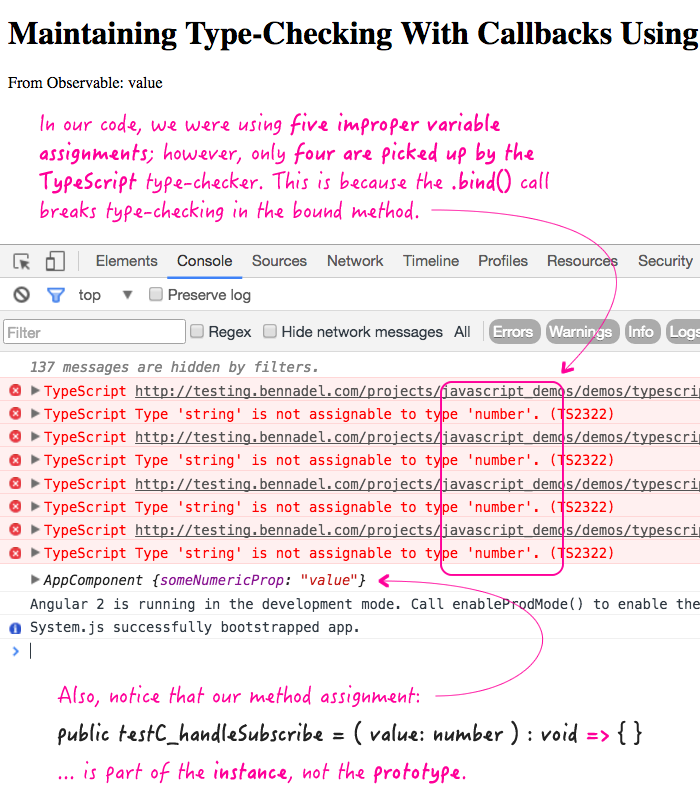Click the blue info icon beside System.js message

(15, 628)
